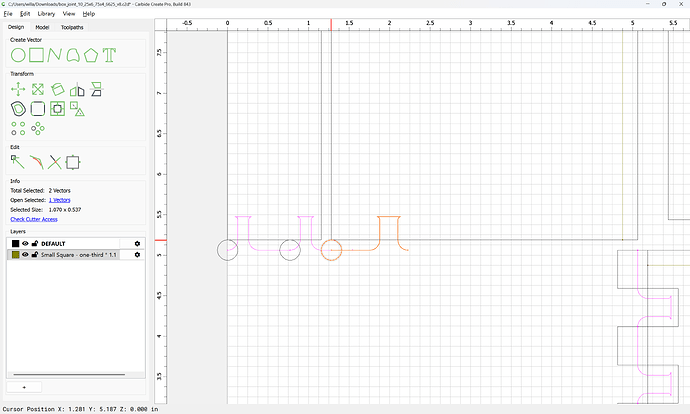This screenshot has width=690, height=414.
Task: Select the Create Circle tool
Action: (18, 55)
